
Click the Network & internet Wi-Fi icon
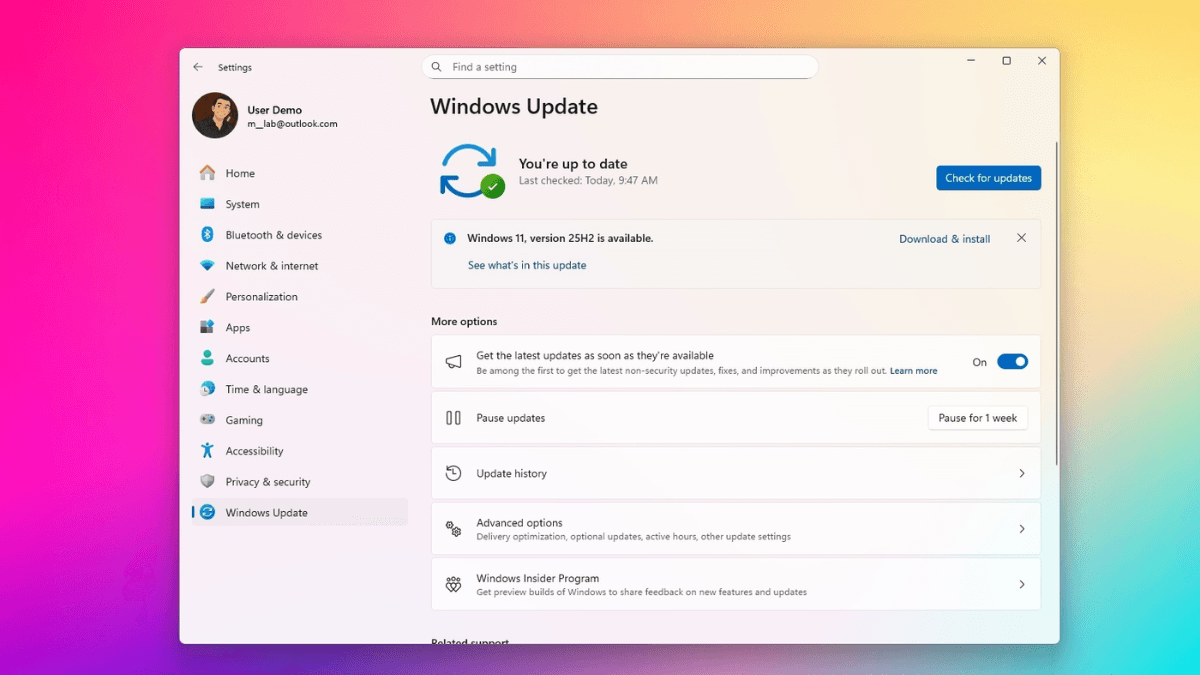pyautogui.click(x=207, y=266)
